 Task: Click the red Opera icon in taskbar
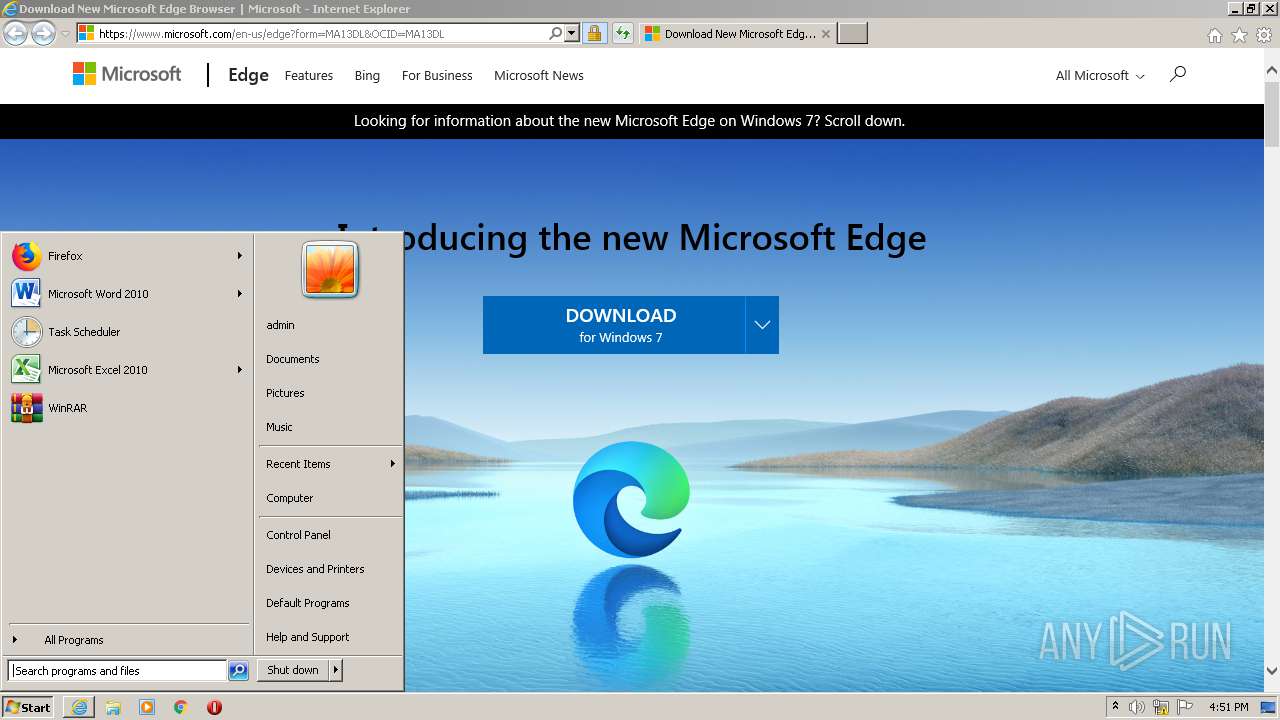(214, 707)
